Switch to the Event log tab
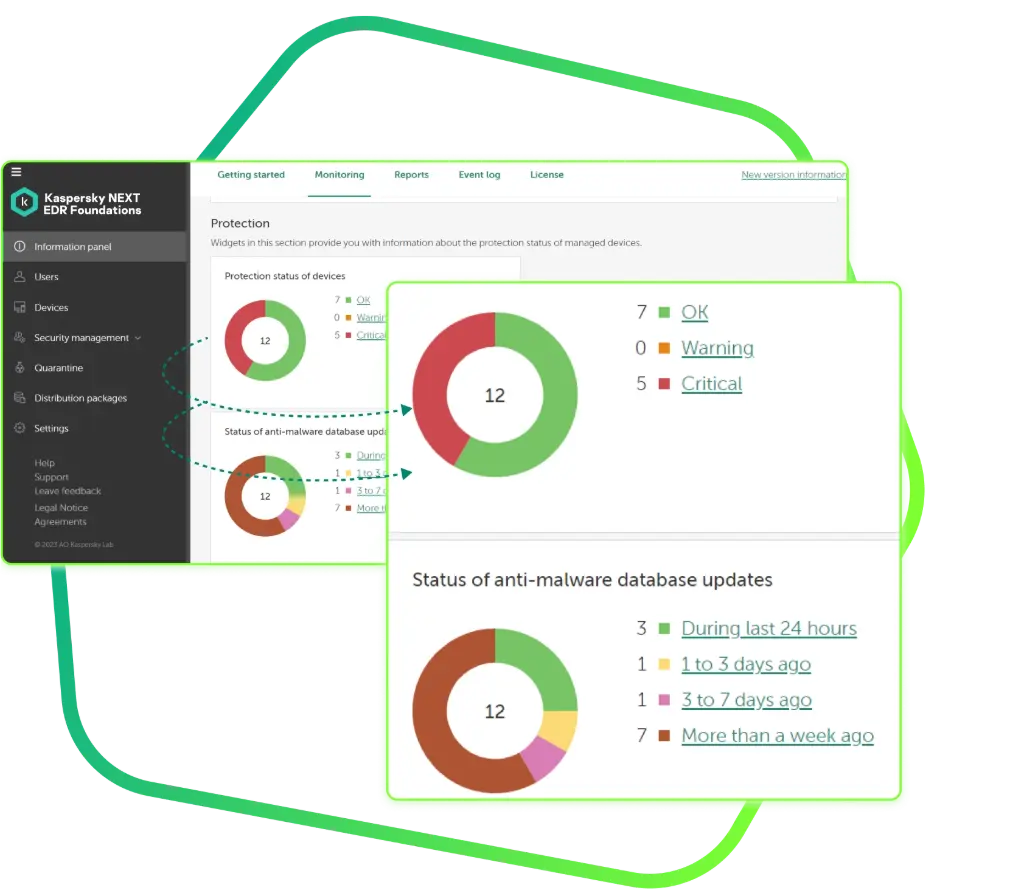1024x896 pixels. [x=479, y=175]
